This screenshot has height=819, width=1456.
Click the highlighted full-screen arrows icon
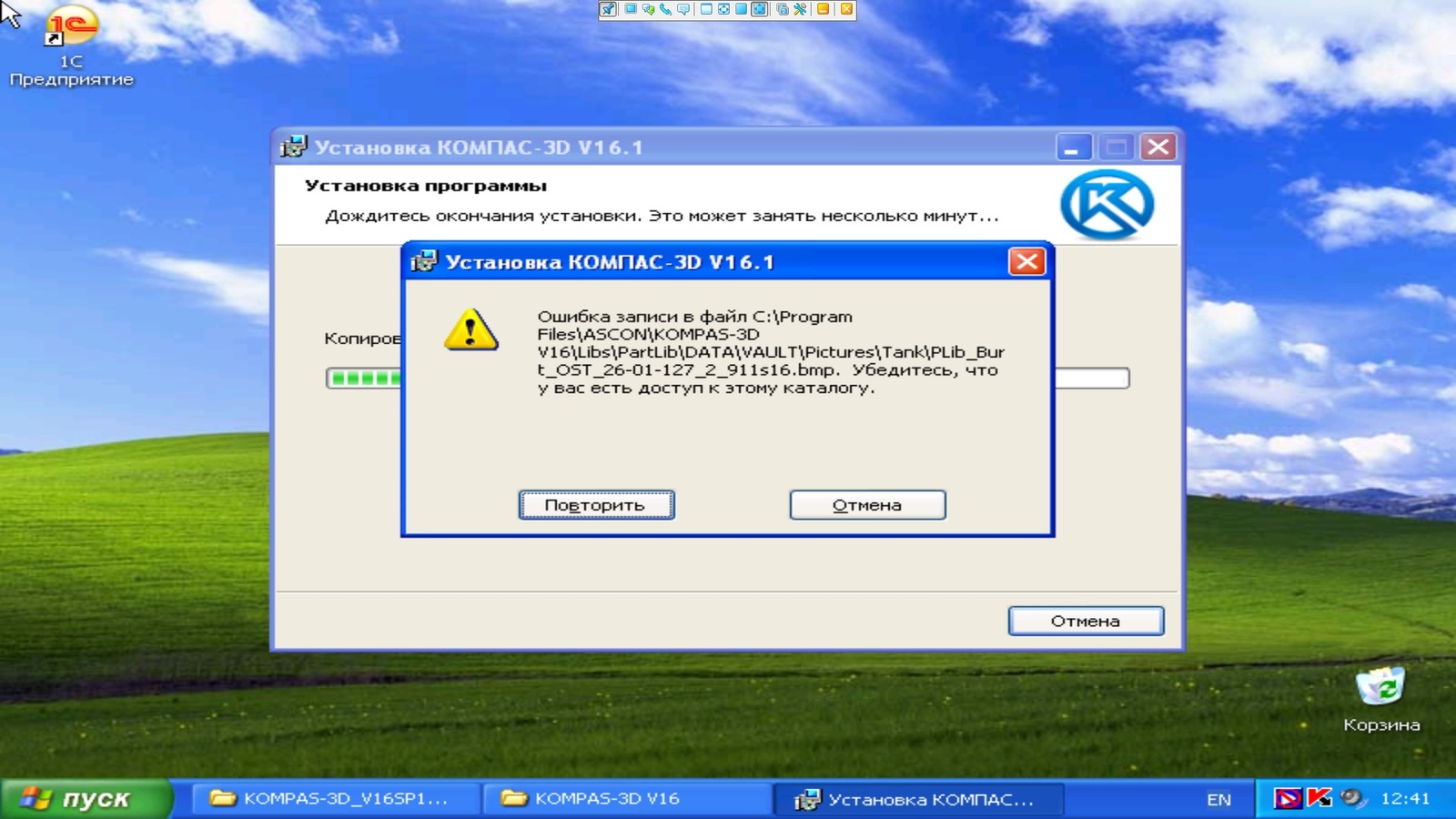pos(759,9)
